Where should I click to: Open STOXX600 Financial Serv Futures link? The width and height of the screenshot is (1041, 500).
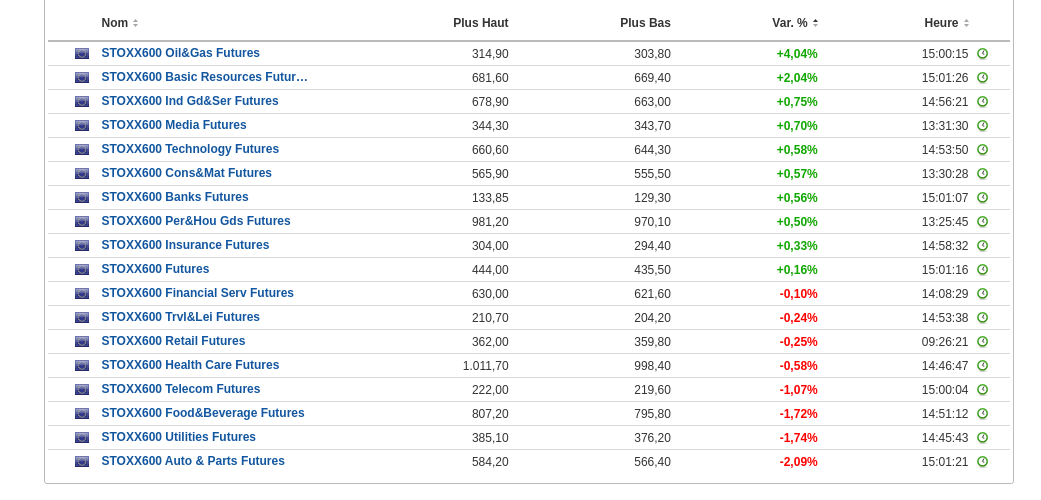coord(197,293)
